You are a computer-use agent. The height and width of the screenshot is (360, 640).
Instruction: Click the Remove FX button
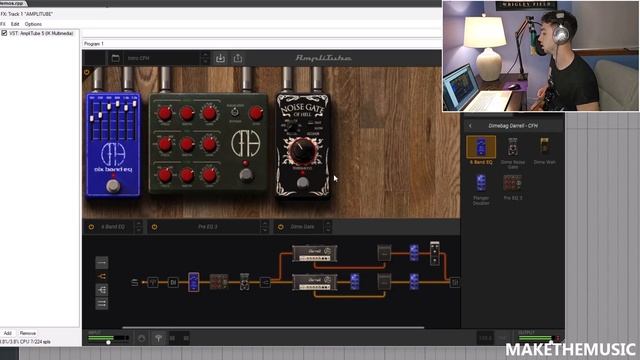[x=28, y=333]
